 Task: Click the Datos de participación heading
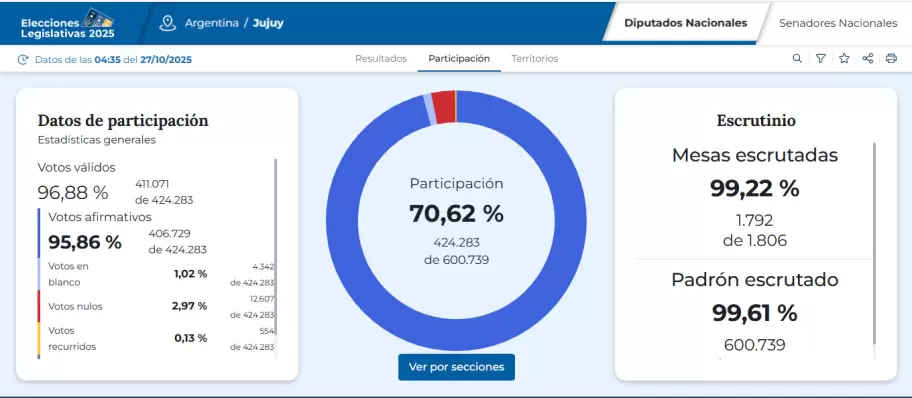(x=123, y=120)
